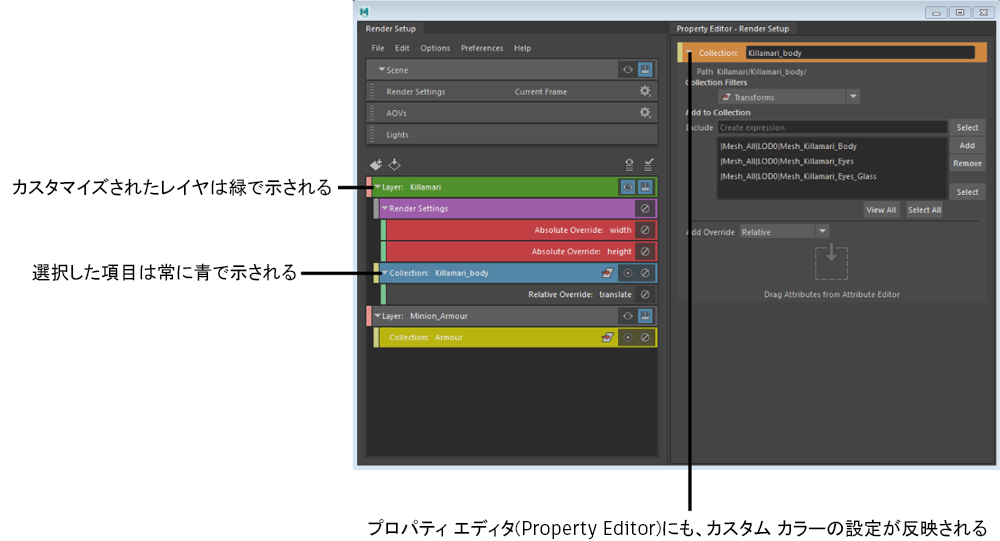Click the import render setup icon
This screenshot has height=541, width=1000.
[395, 165]
